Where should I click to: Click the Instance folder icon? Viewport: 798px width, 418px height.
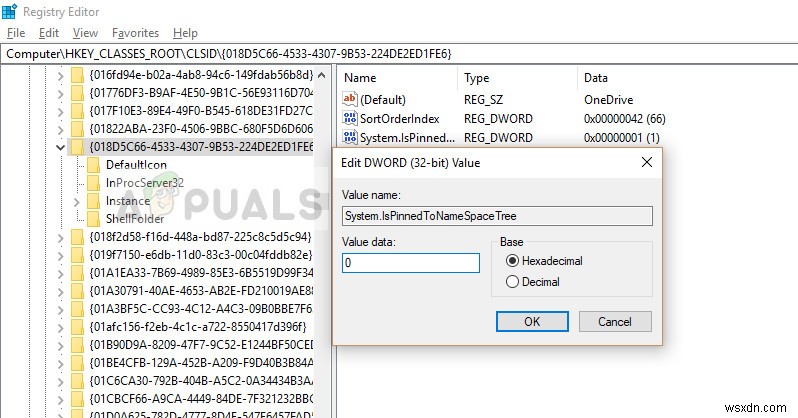94,201
